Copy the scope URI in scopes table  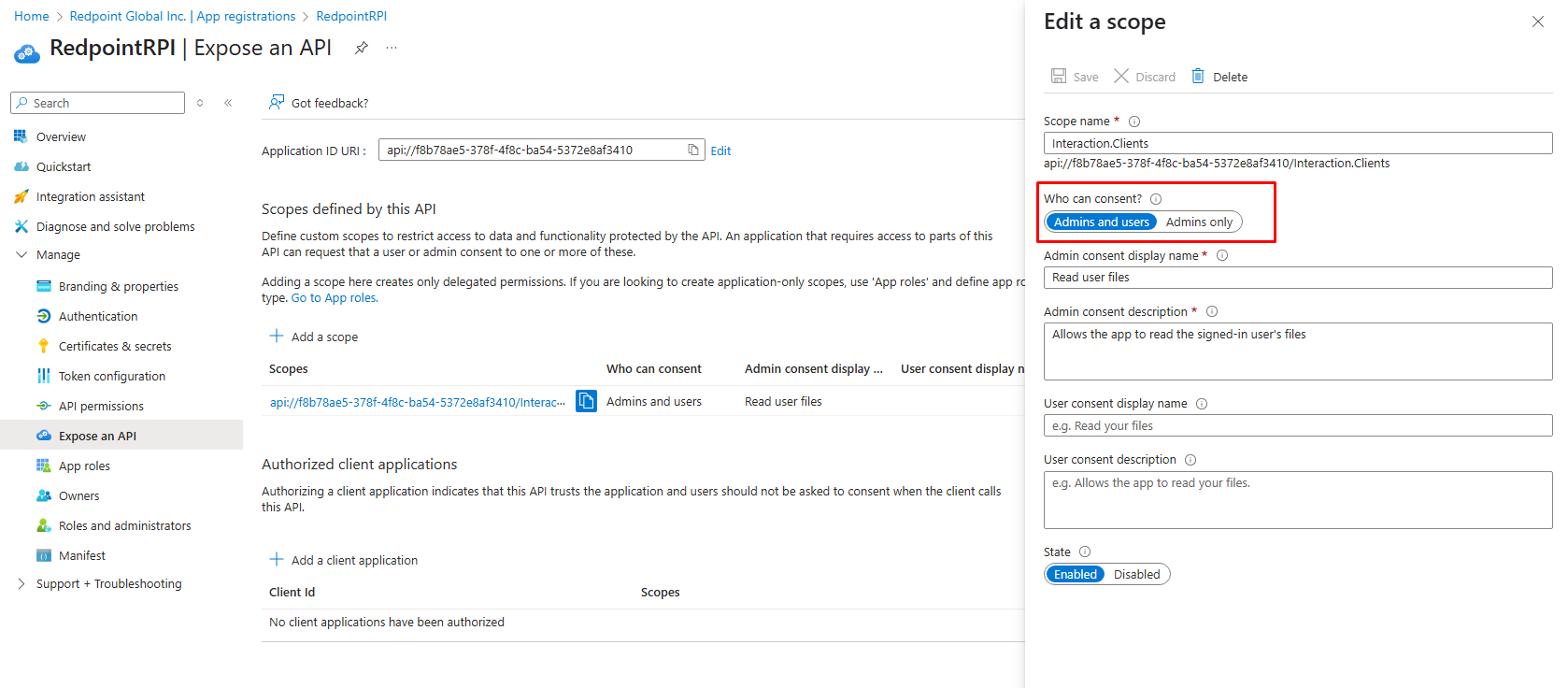point(586,401)
